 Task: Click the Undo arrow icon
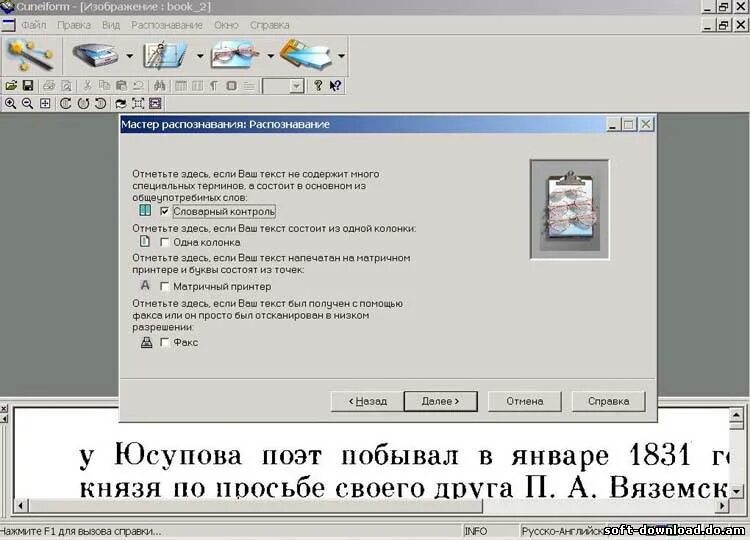[138, 86]
